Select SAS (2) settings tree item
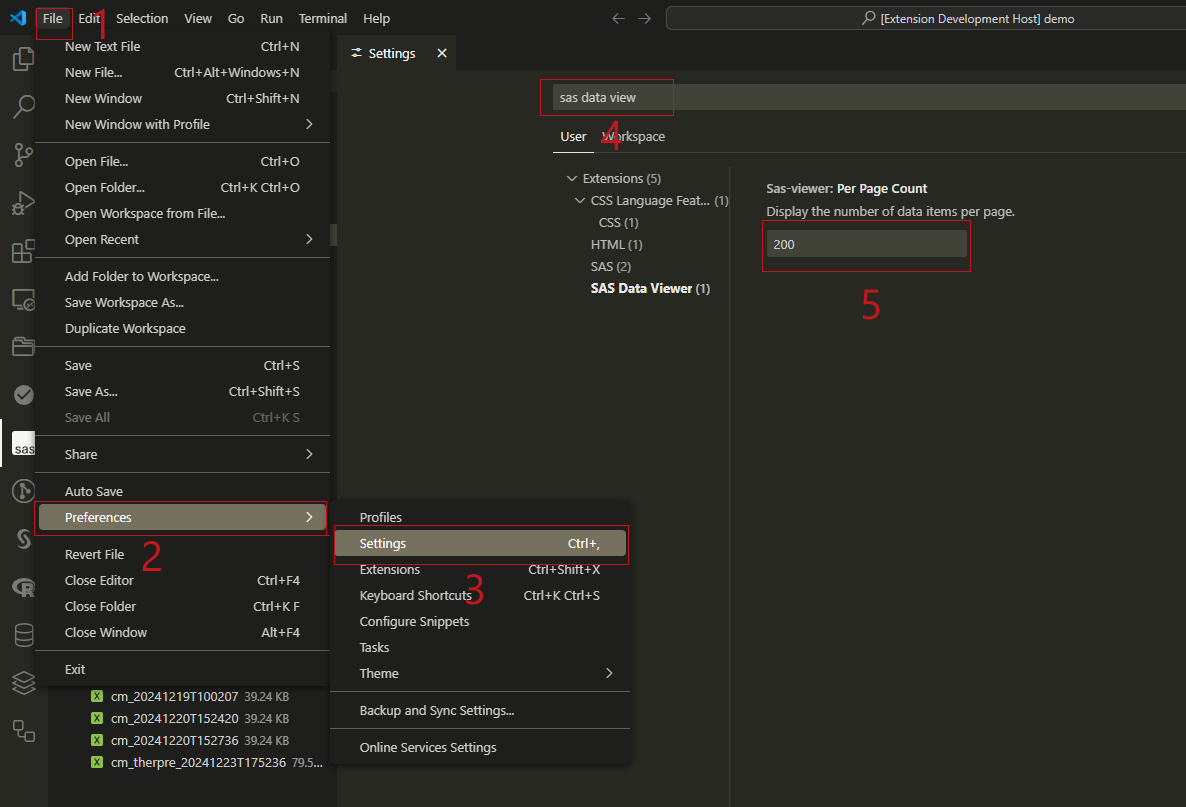Viewport: 1186px width, 807px height. pos(610,266)
